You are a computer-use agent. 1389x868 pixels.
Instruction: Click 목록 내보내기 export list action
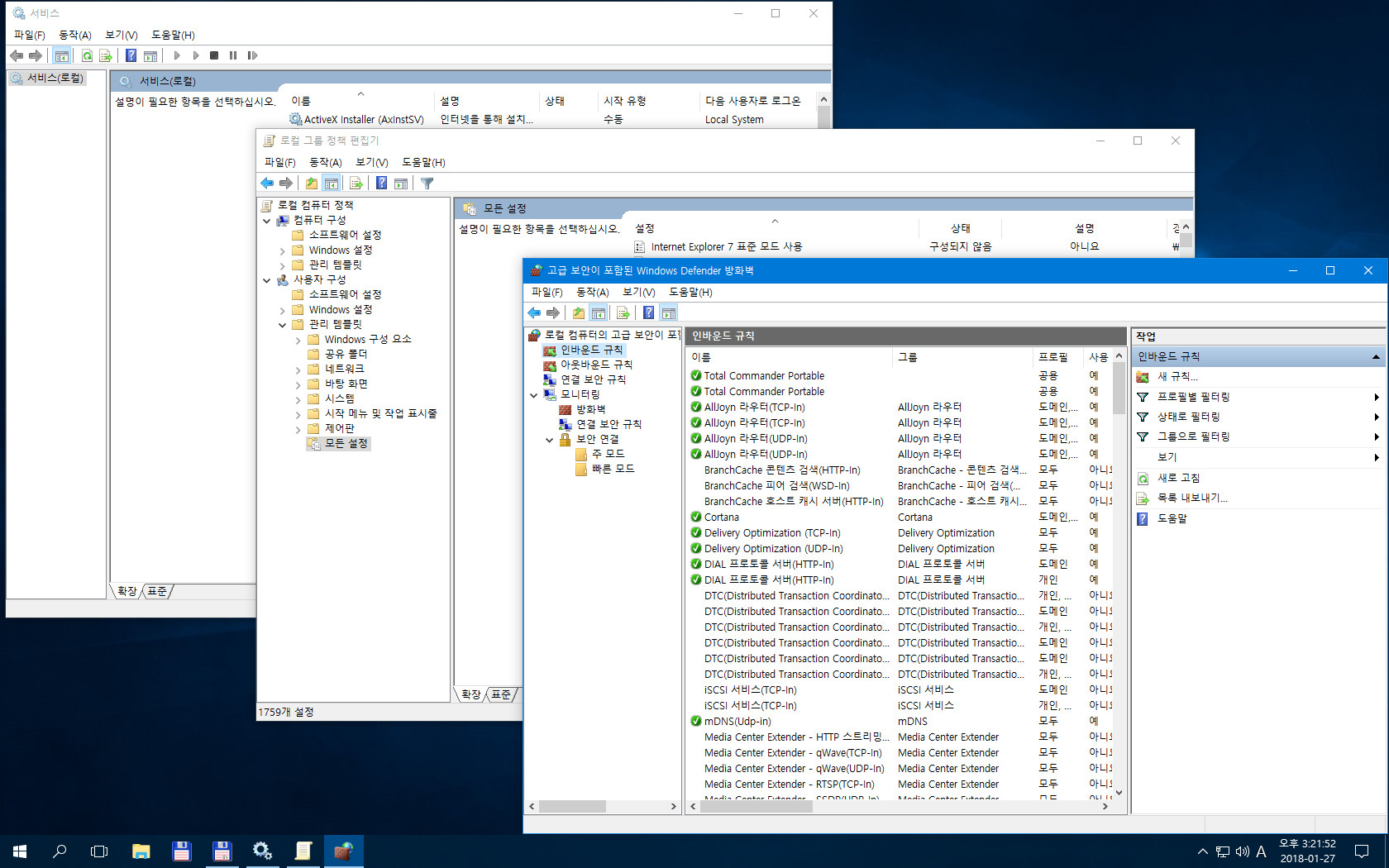(1192, 498)
